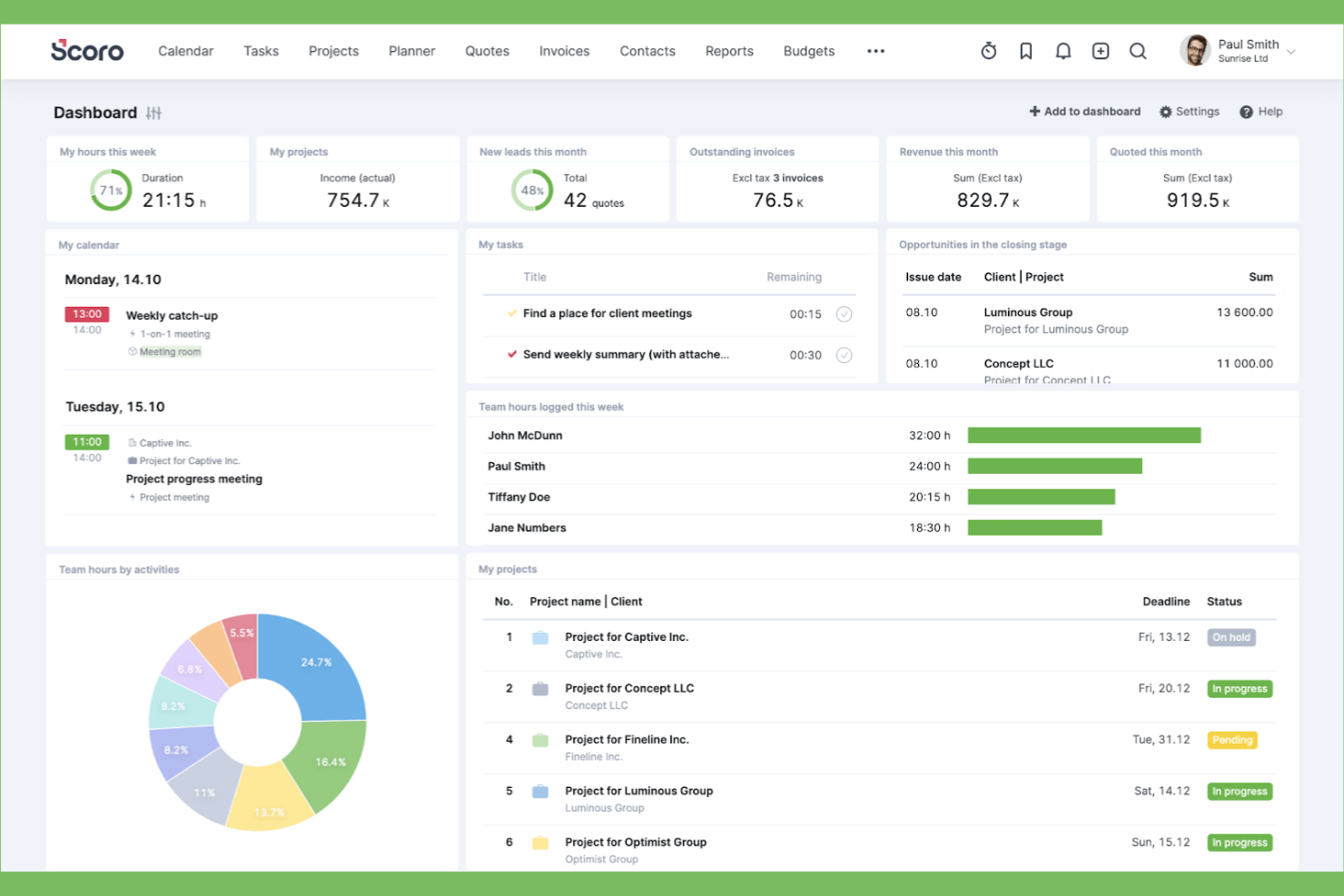
Task: Click the On hold status badge
Action: click(x=1231, y=637)
